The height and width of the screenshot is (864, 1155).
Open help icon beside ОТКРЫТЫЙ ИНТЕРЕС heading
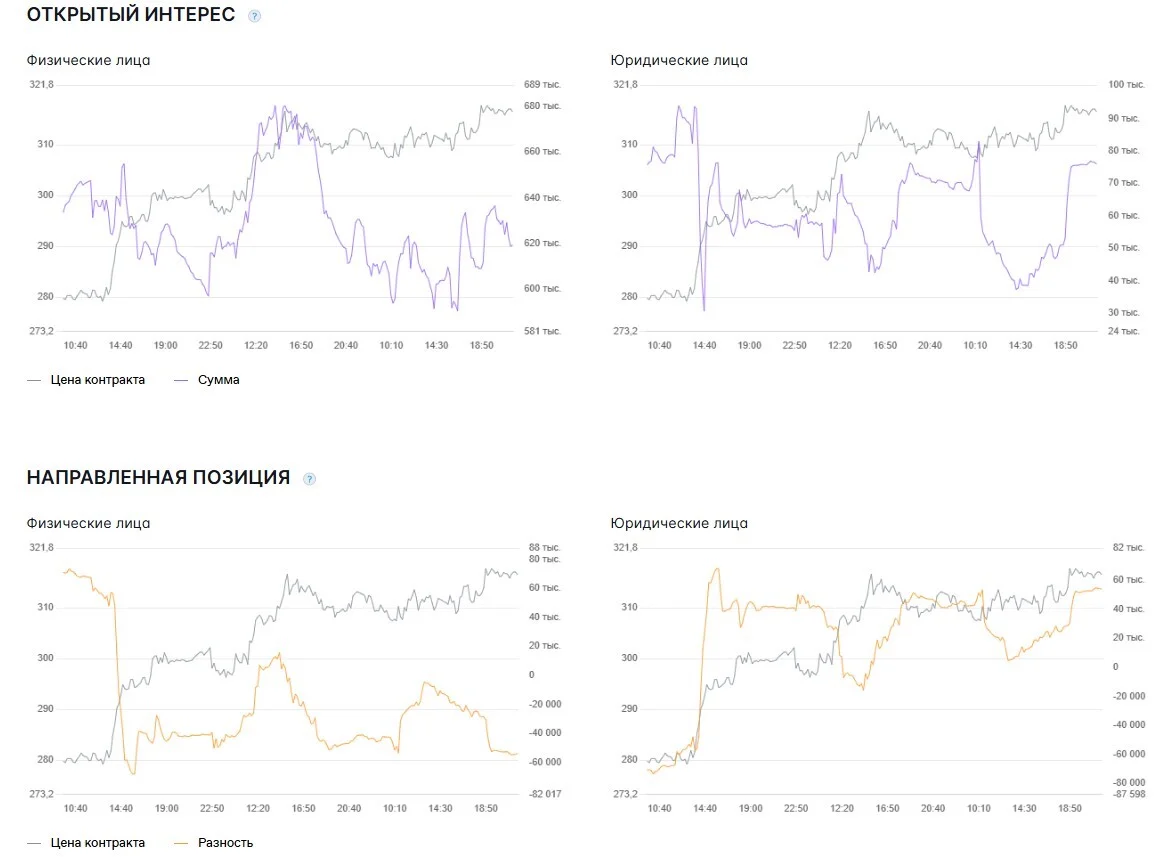(x=254, y=15)
